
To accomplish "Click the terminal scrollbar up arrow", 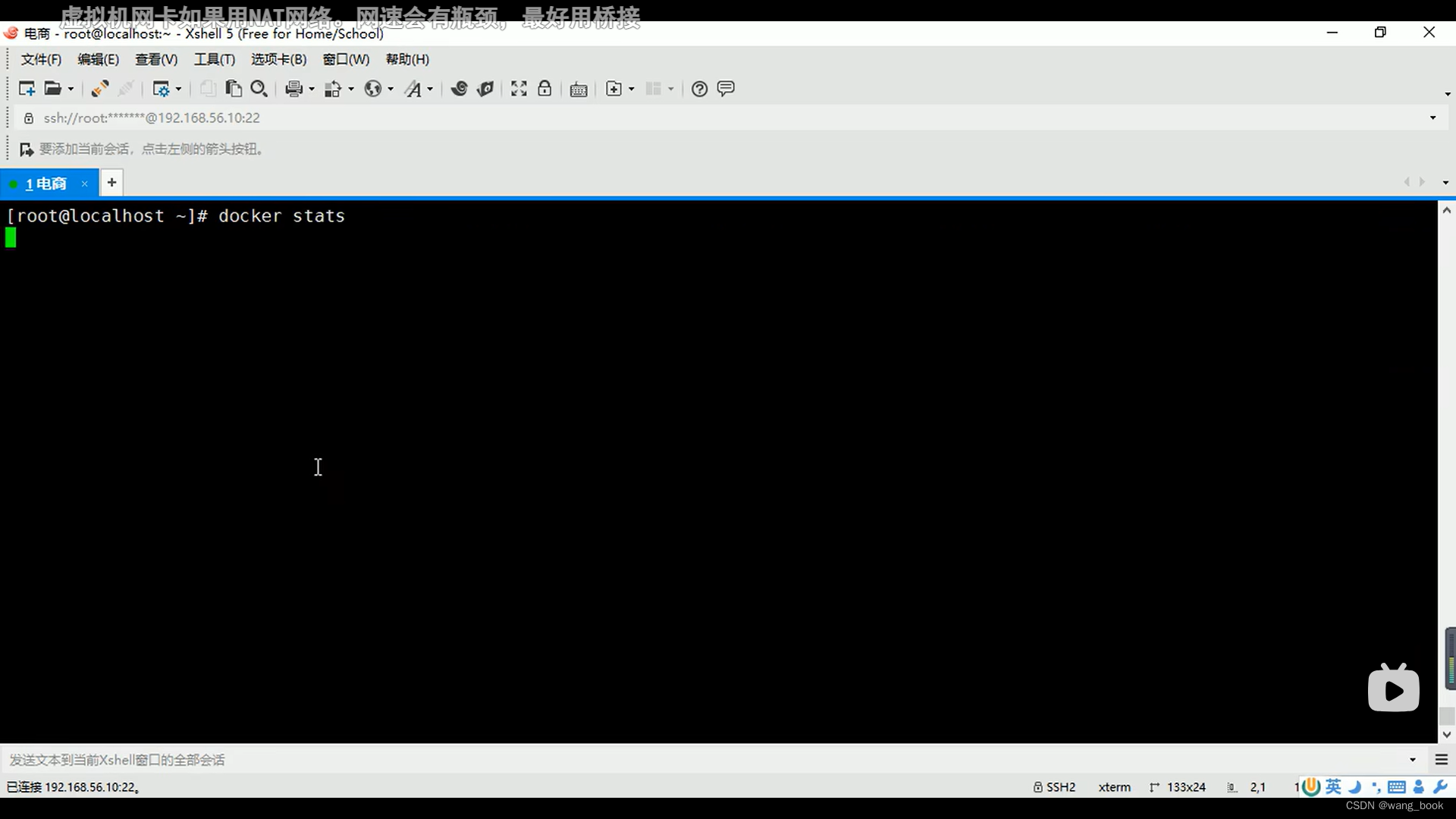I will coord(1446,210).
